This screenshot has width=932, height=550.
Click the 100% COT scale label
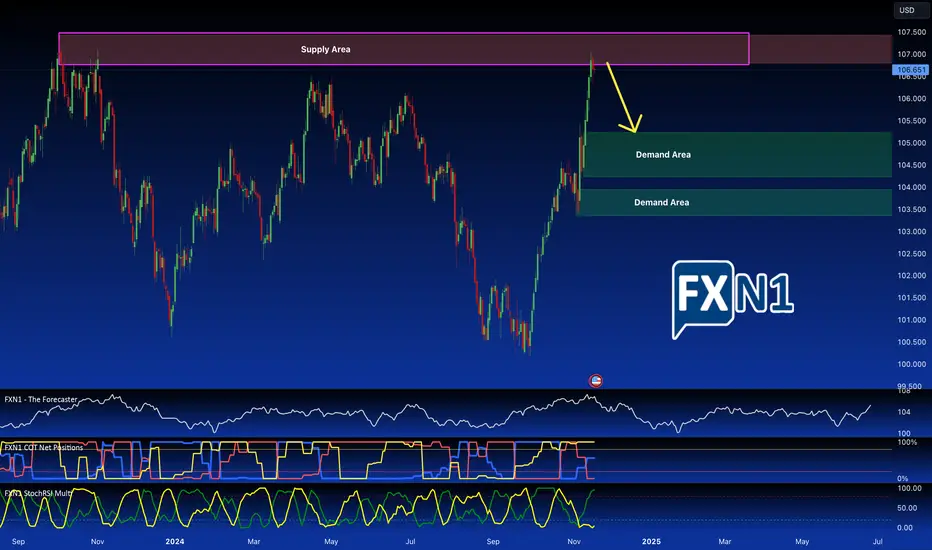[907, 442]
